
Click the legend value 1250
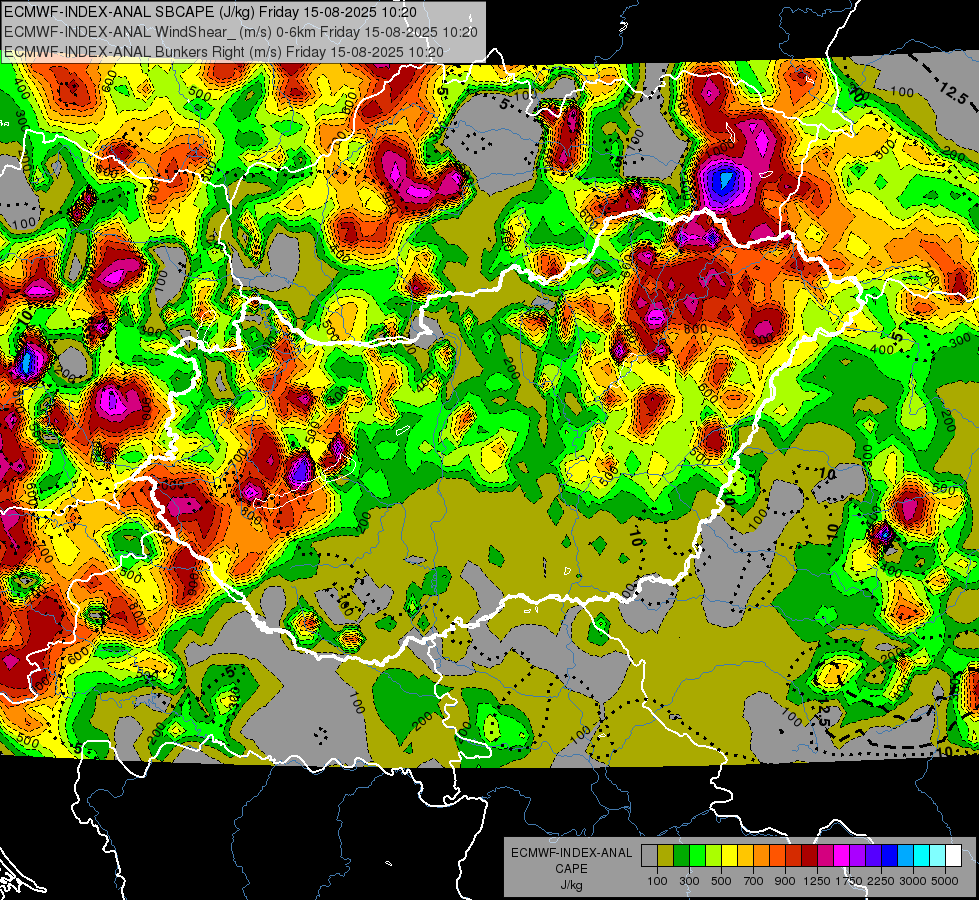pos(817,881)
